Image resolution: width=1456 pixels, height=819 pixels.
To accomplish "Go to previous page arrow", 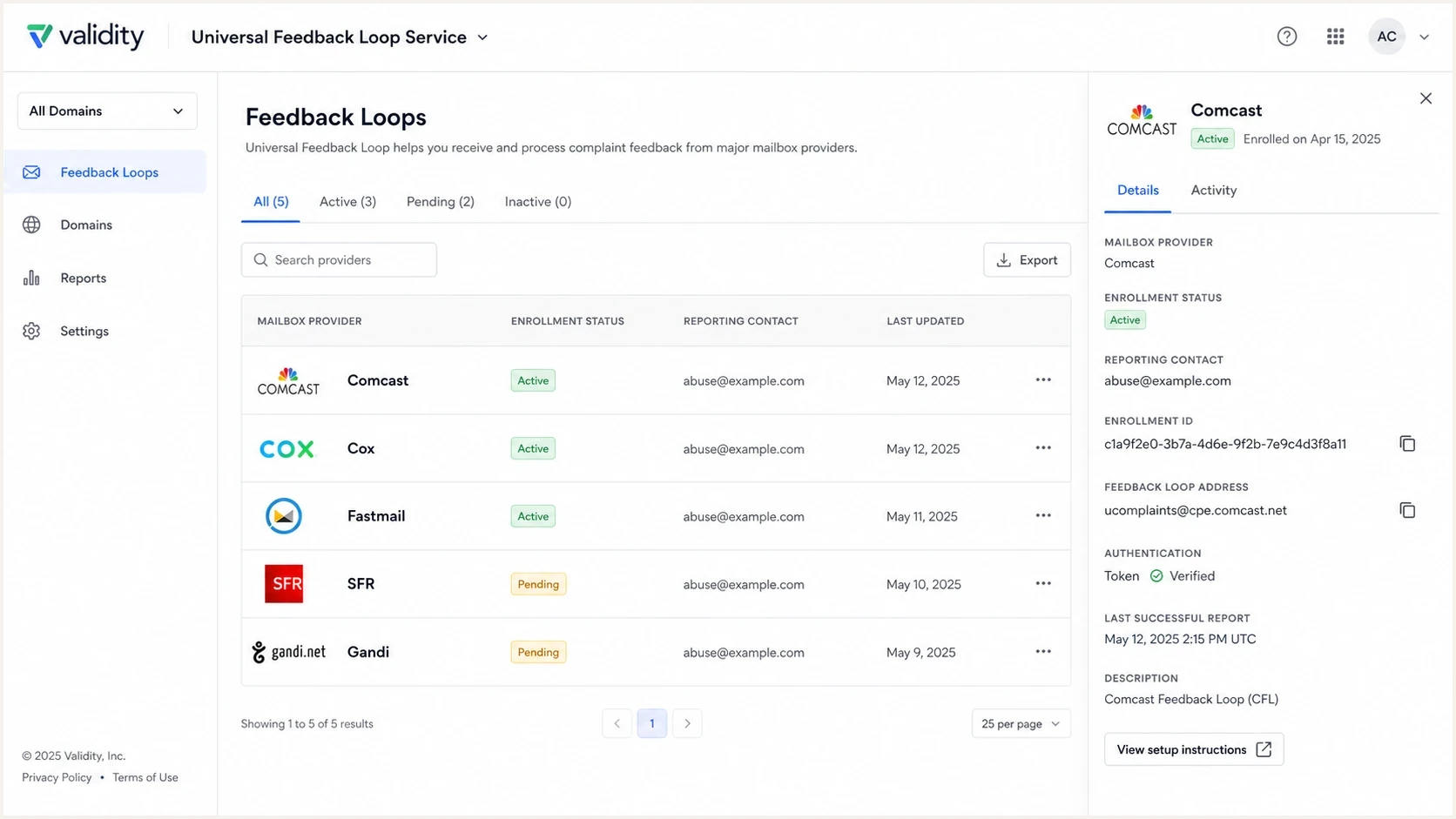I will point(617,723).
